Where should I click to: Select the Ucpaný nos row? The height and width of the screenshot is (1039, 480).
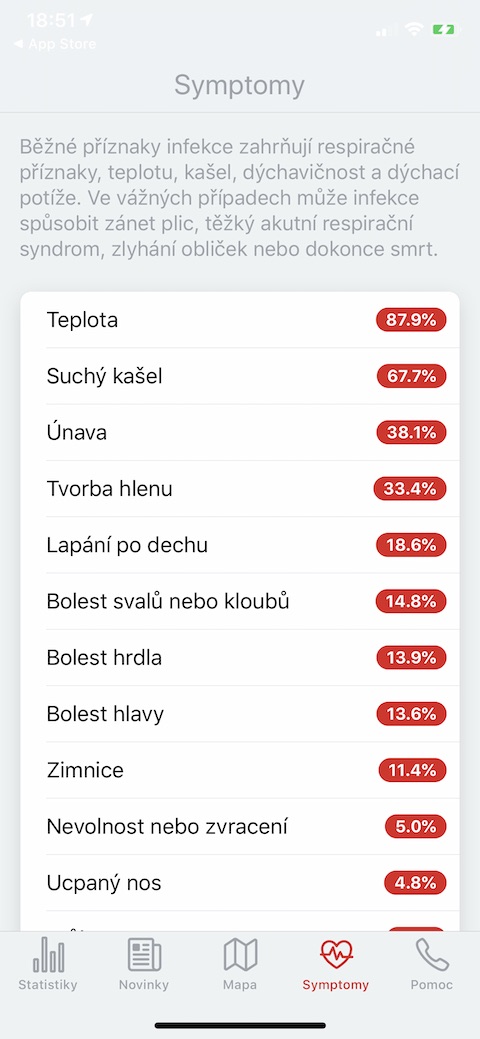click(x=240, y=883)
